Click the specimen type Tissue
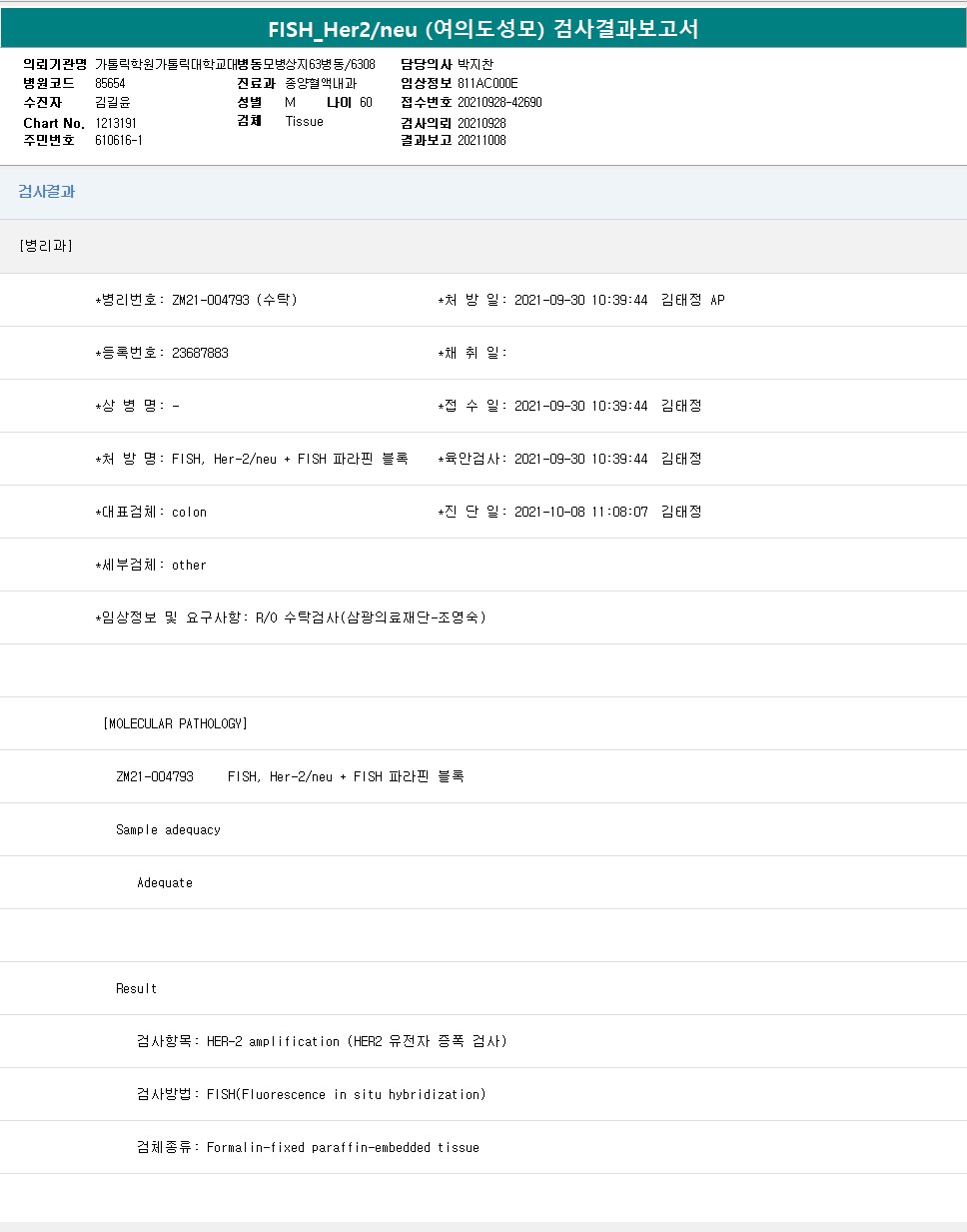Image resolution: width=967 pixels, height=1232 pixels. 304,122
